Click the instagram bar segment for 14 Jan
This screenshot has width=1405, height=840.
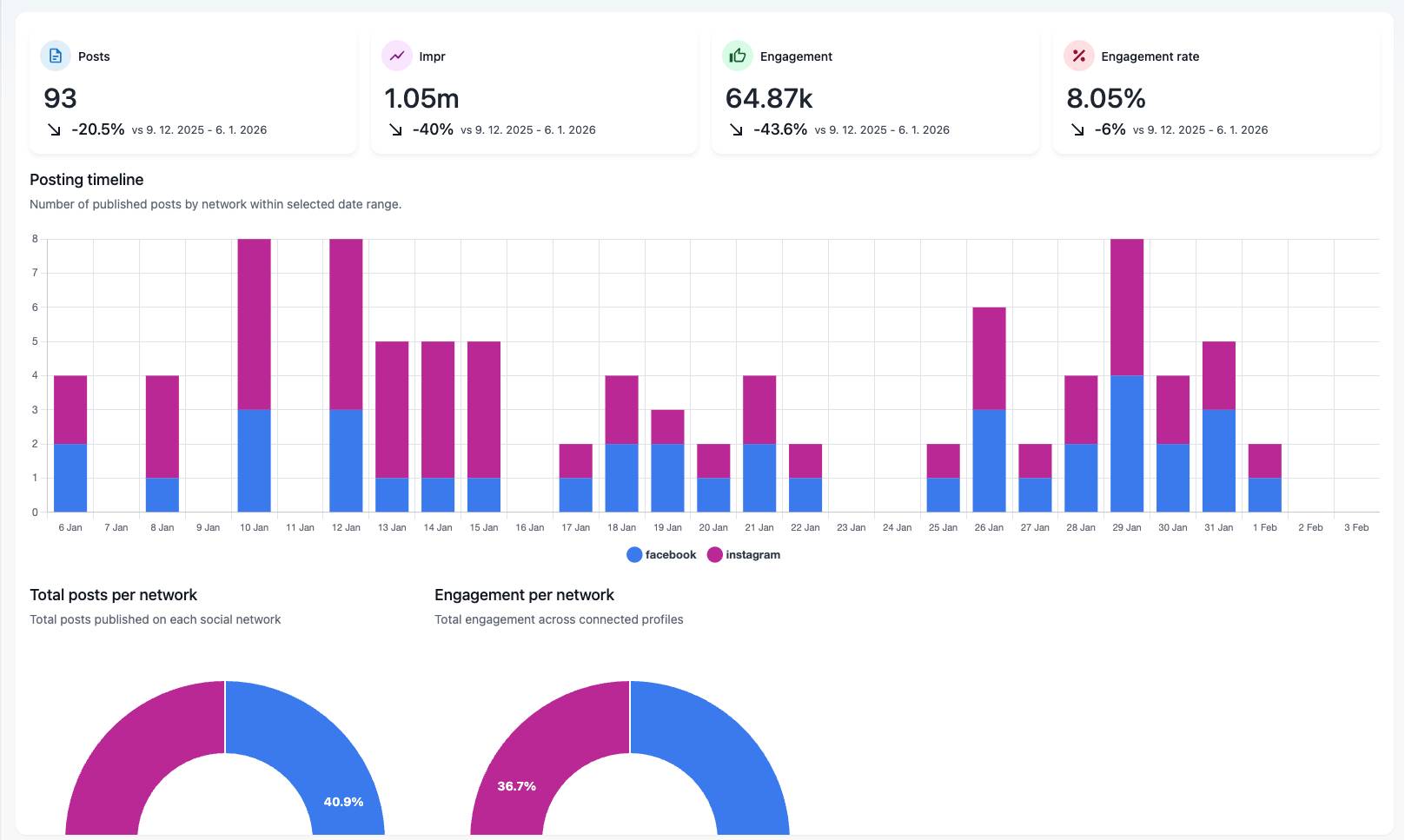(438, 410)
